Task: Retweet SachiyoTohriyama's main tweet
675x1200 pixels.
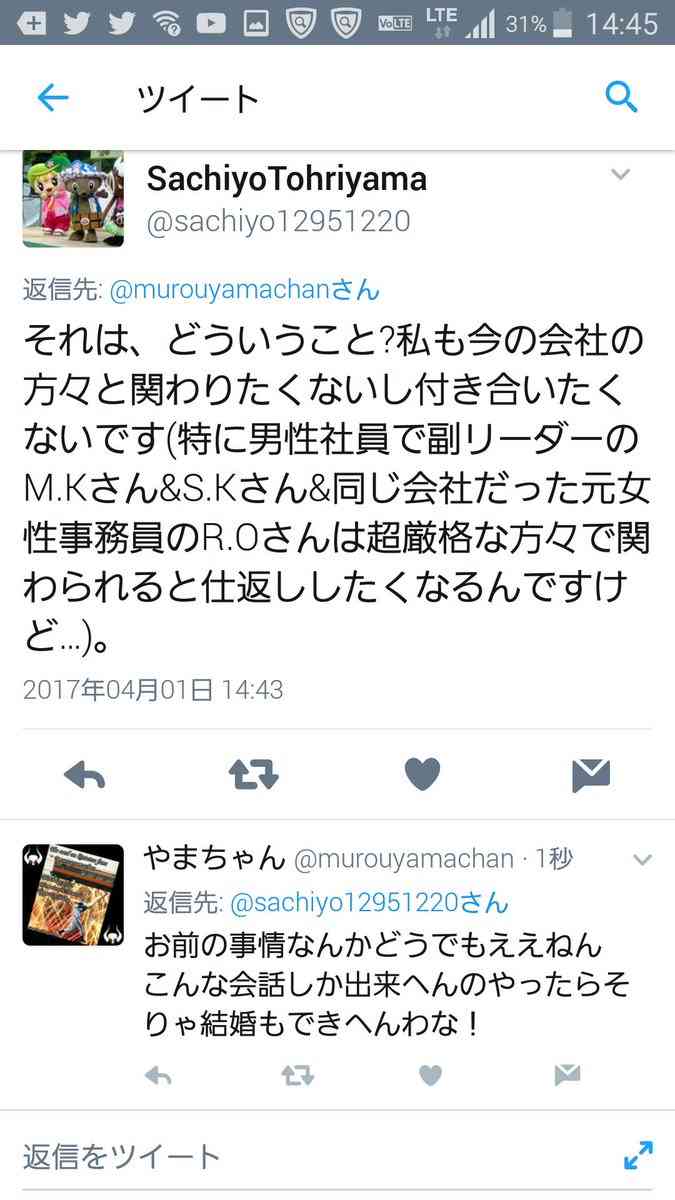Action: pyautogui.click(x=253, y=775)
